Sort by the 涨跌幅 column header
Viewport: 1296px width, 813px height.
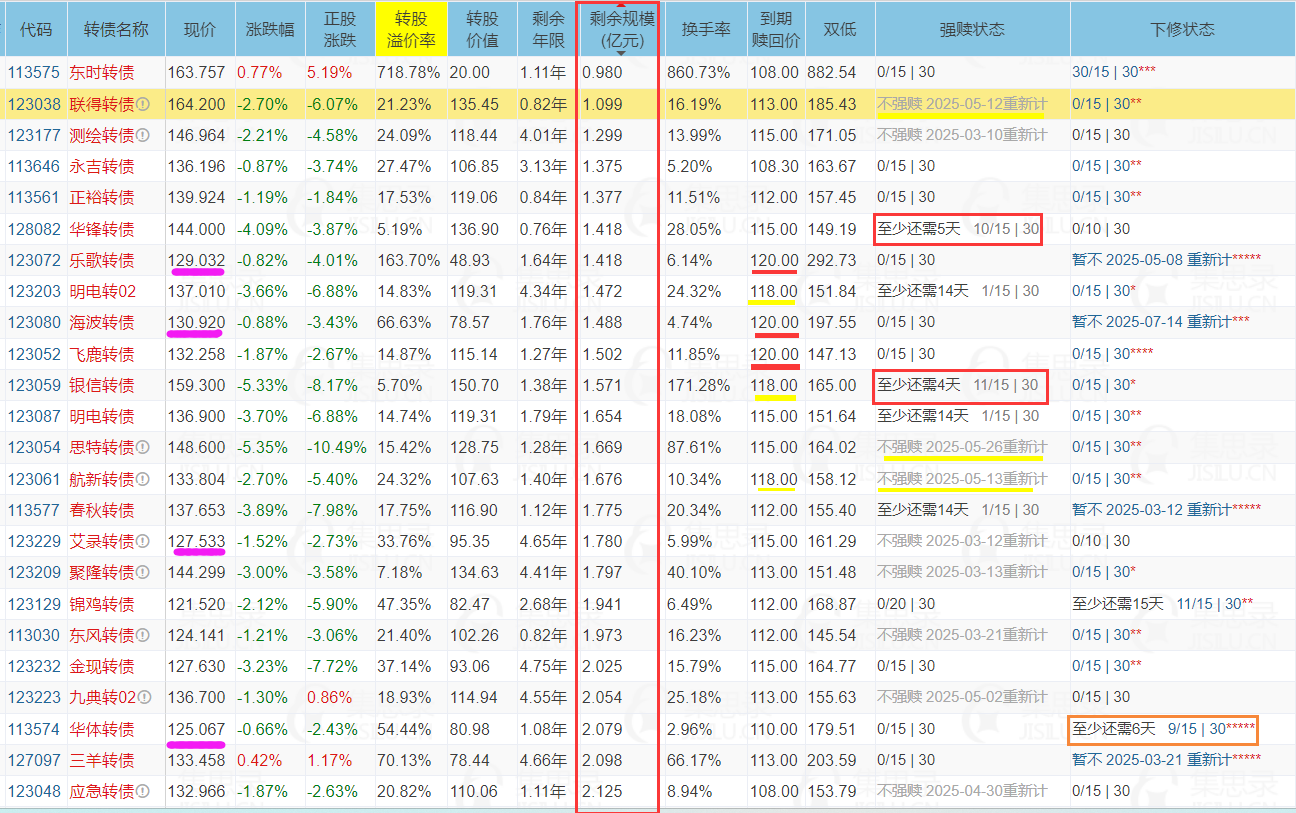click(x=270, y=29)
